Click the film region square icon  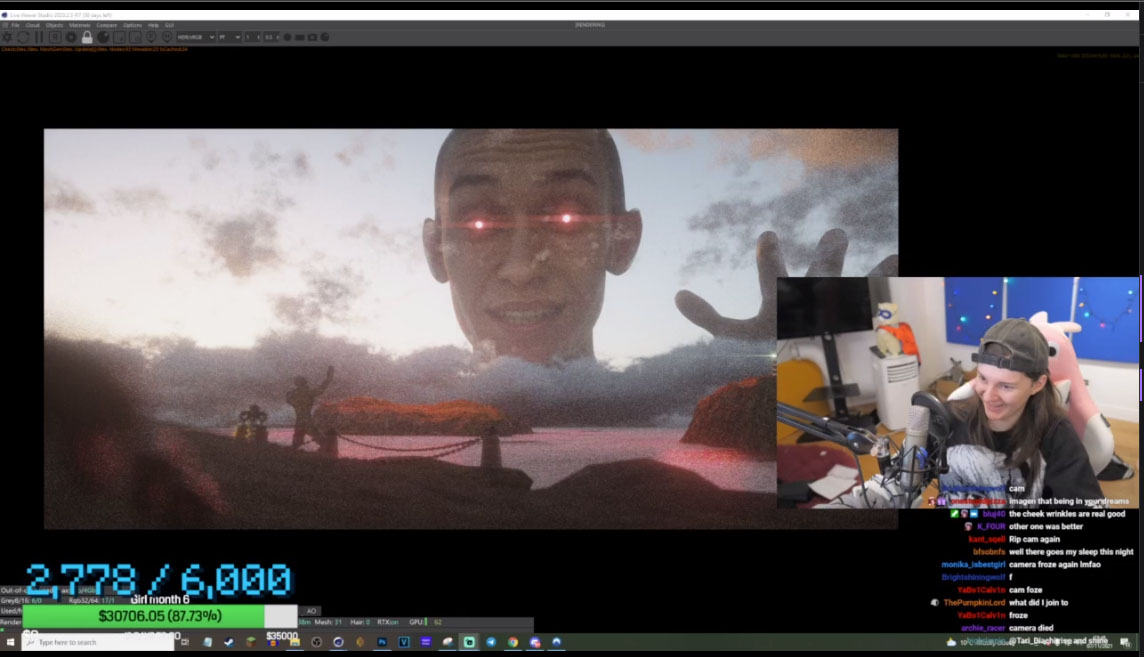tap(136, 37)
